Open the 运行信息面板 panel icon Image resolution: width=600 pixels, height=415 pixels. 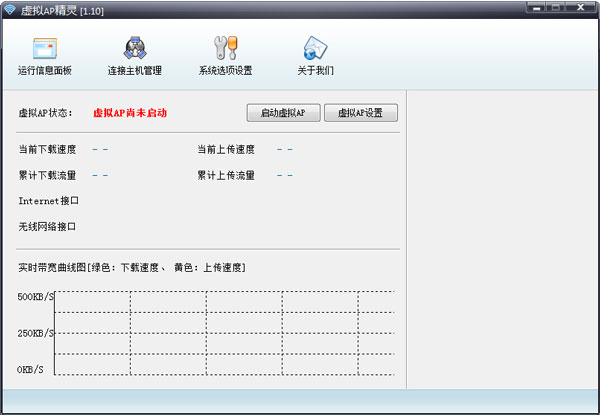click(45, 48)
